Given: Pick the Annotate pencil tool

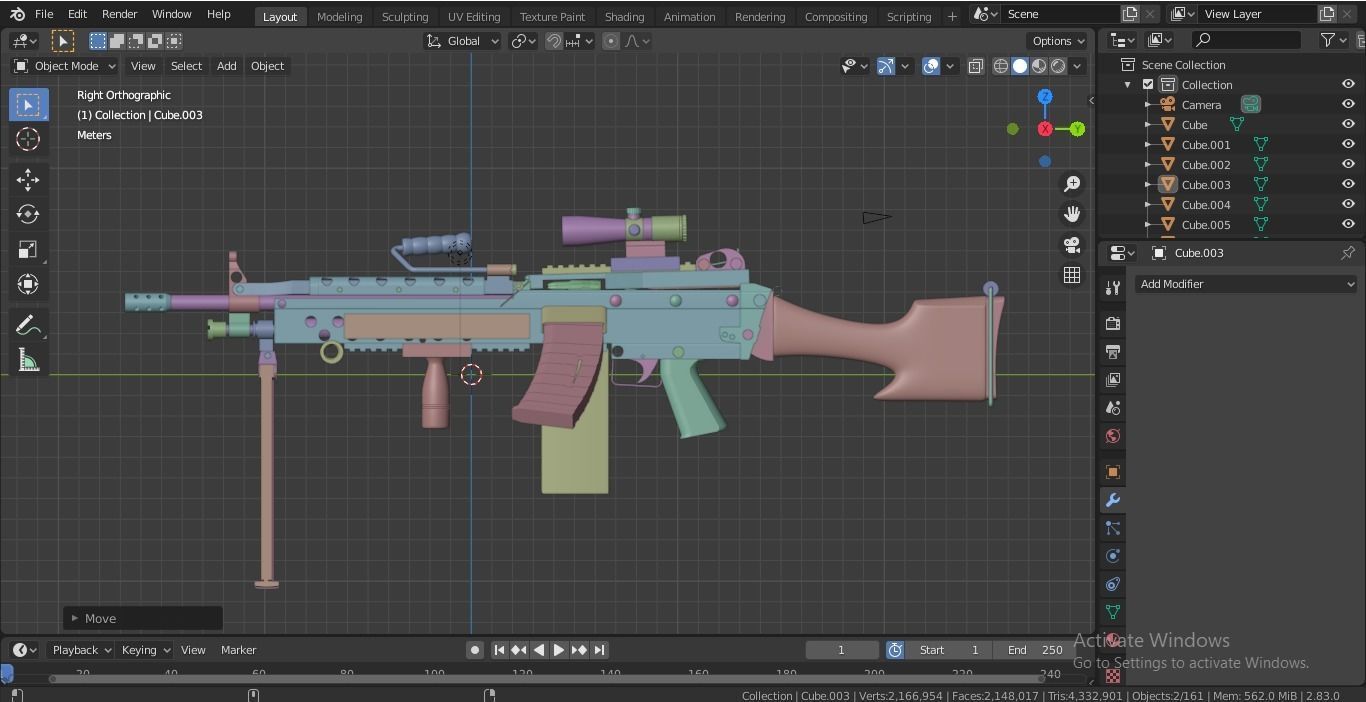Looking at the screenshot, I should coord(28,326).
